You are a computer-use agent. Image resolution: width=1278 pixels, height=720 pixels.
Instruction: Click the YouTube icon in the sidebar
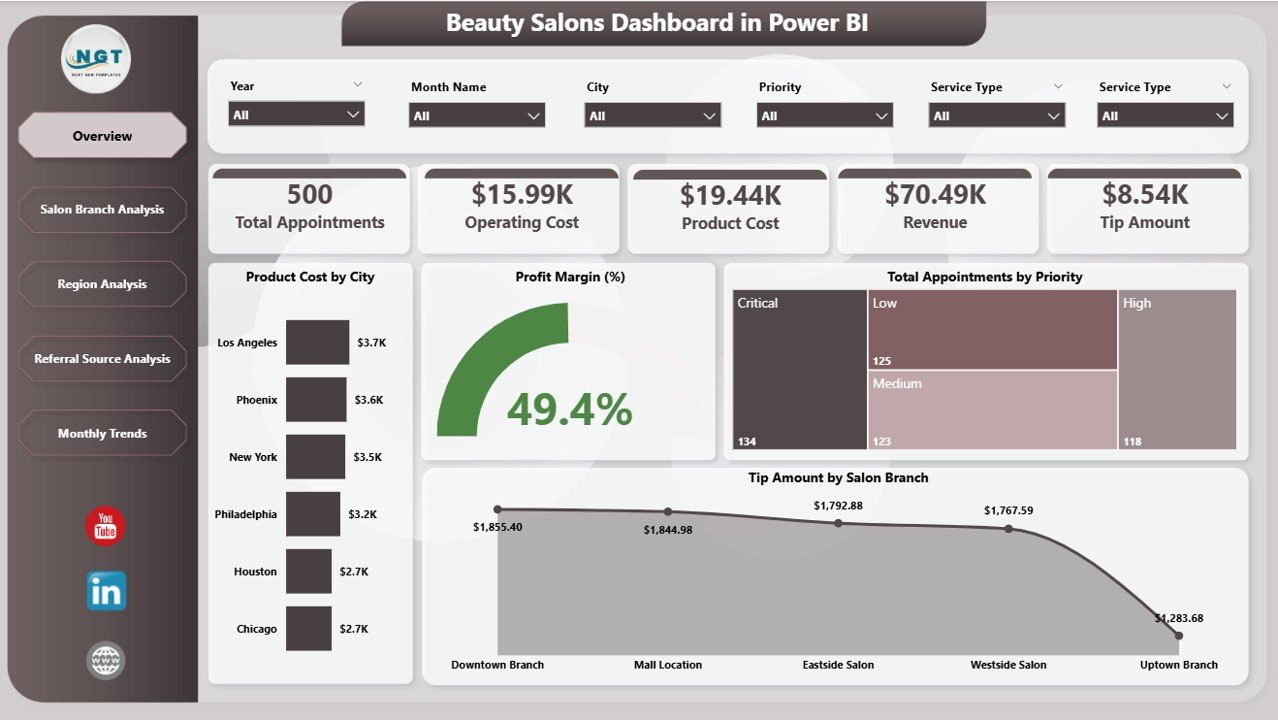click(104, 525)
